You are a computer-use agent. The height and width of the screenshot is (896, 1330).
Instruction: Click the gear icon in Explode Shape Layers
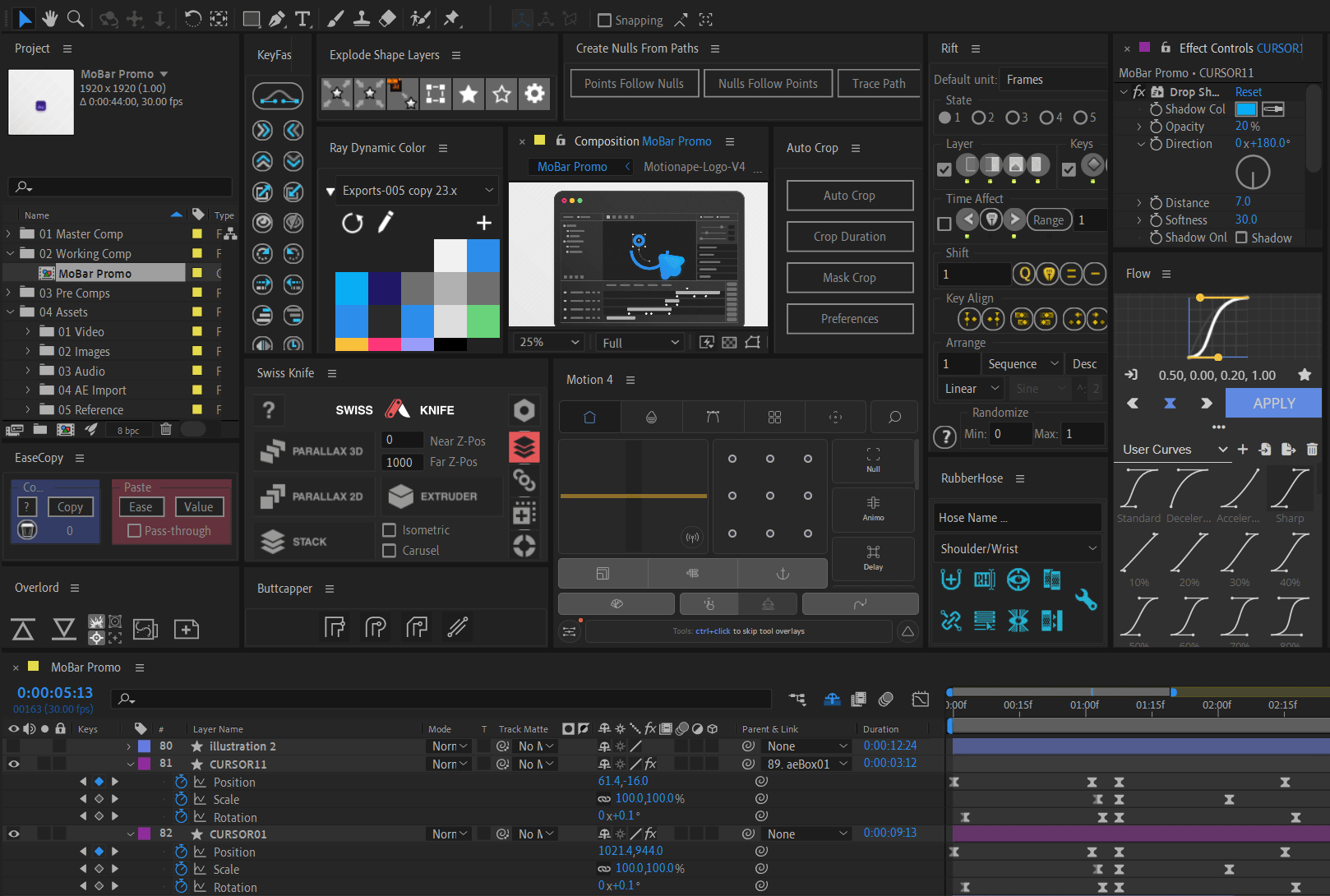pyautogui.click(x=534, y=94)
